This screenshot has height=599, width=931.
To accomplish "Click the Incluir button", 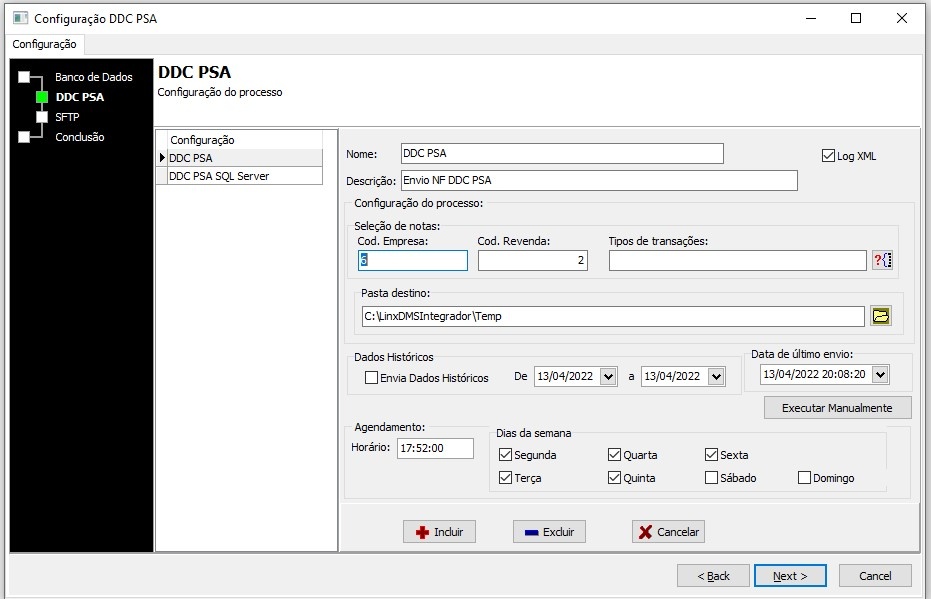I will tap(439, 532).
